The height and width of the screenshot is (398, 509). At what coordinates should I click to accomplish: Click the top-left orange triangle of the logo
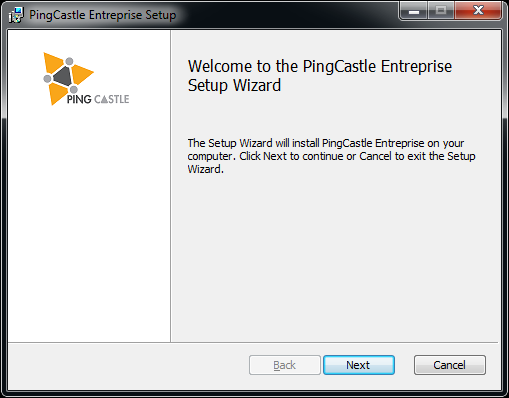(x=52, y=62)
